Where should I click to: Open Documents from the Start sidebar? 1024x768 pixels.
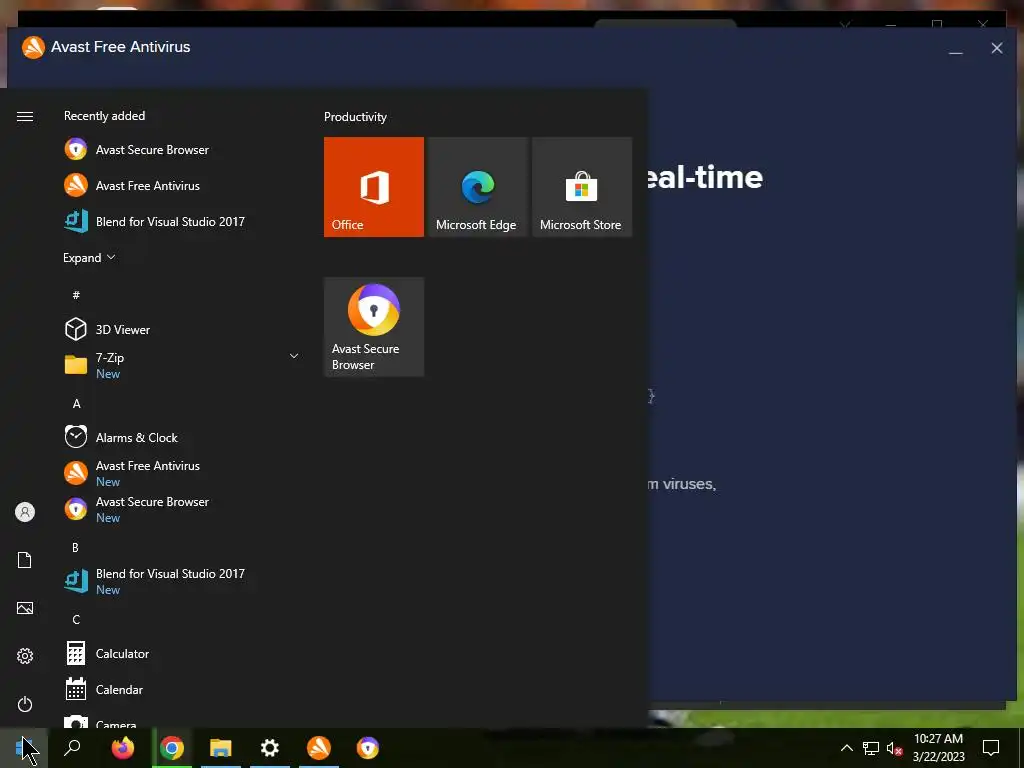[x=25, y=560]
